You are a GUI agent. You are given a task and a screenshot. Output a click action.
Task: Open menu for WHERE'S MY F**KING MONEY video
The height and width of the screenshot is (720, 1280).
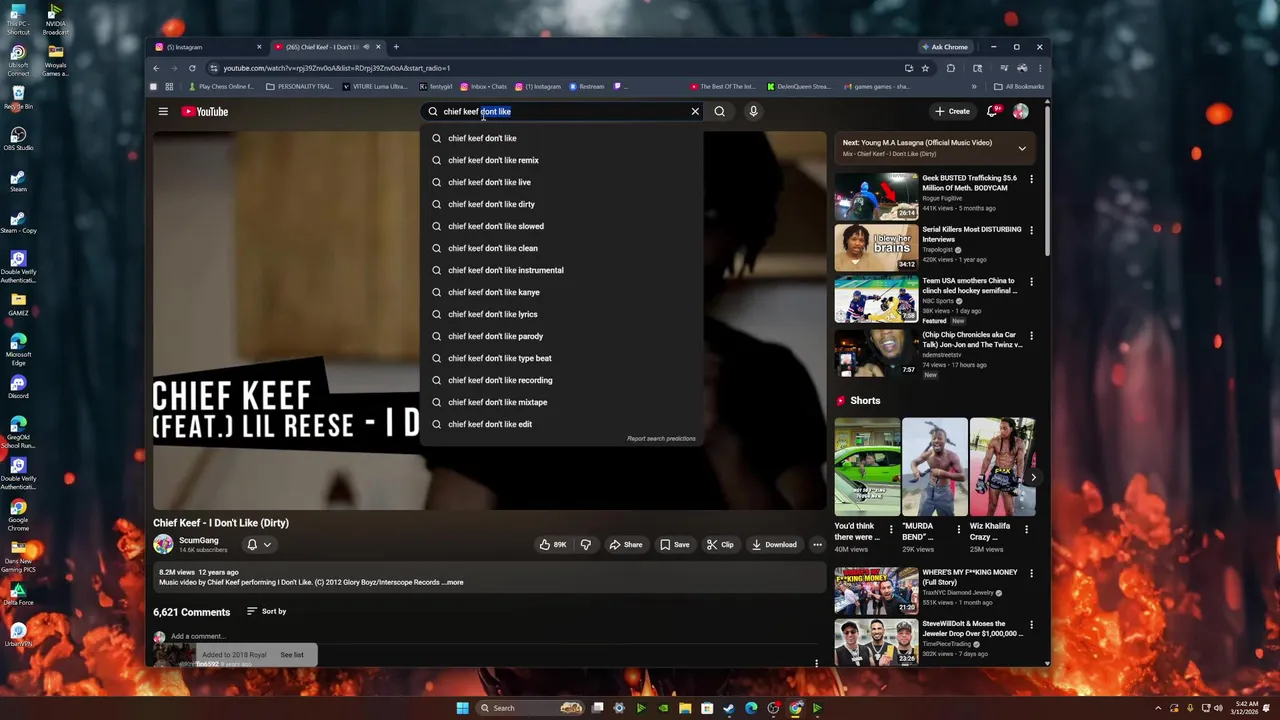coord(1031,573)
